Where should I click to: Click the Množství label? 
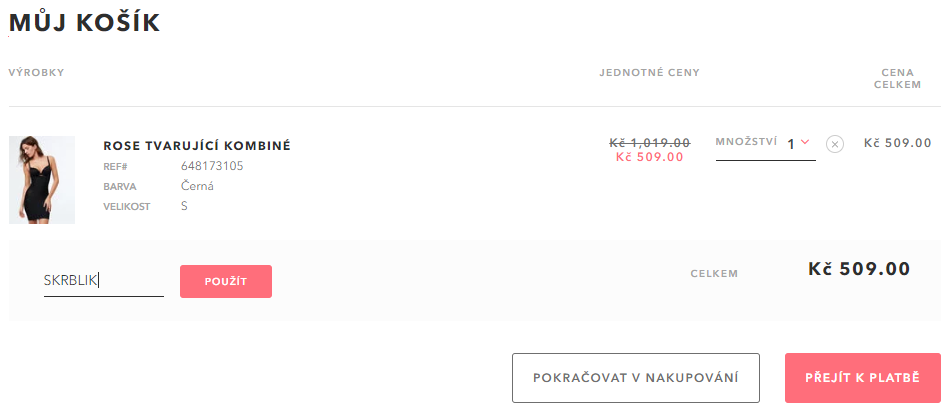click(746, 142)
